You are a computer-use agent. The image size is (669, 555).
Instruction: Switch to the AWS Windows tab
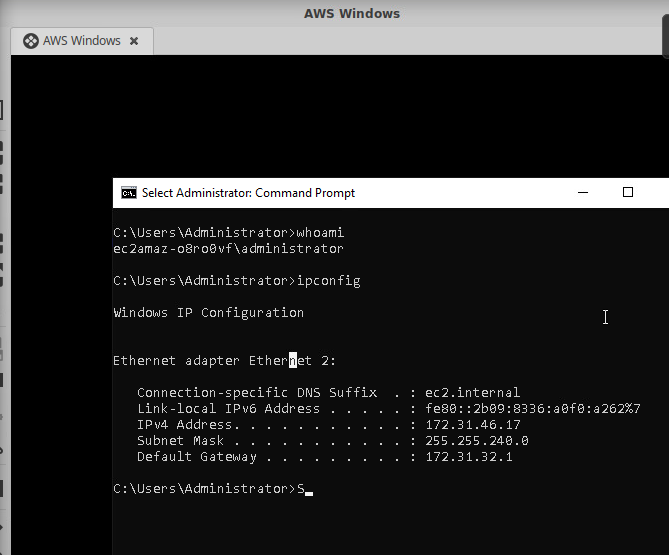(x=81, y=41)
